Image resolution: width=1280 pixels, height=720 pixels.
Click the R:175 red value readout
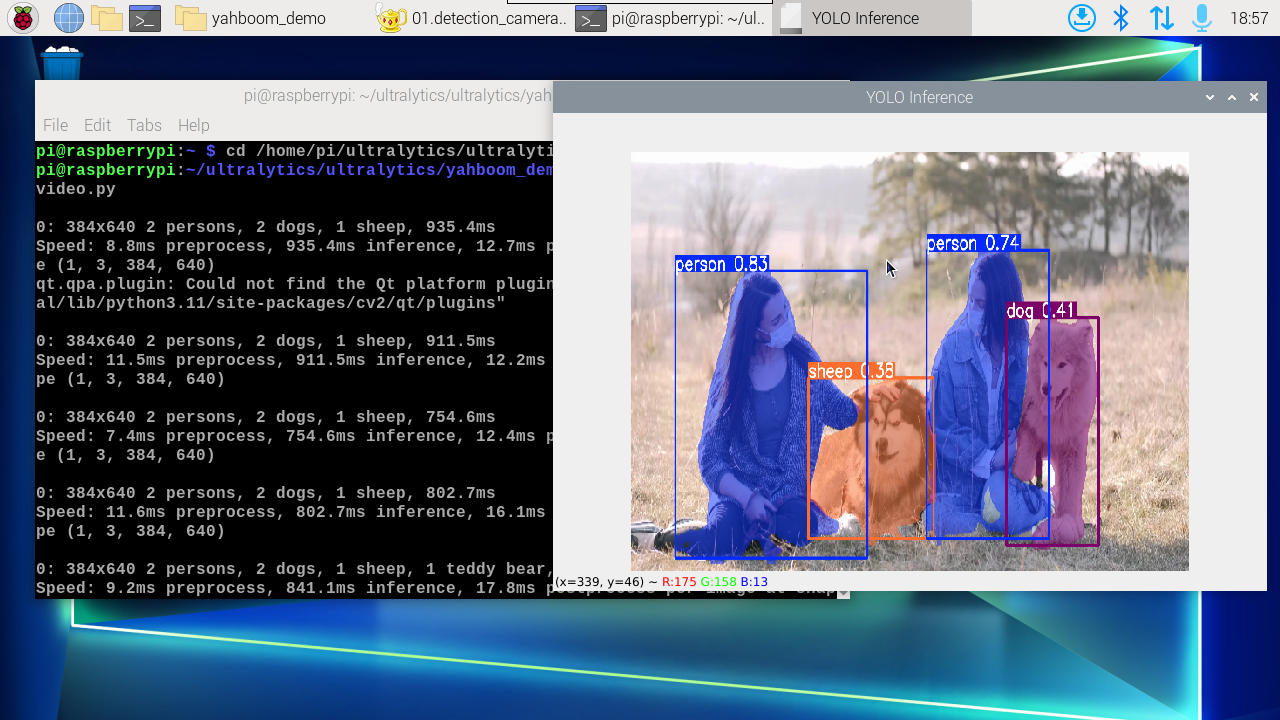[x=679, y=581]
